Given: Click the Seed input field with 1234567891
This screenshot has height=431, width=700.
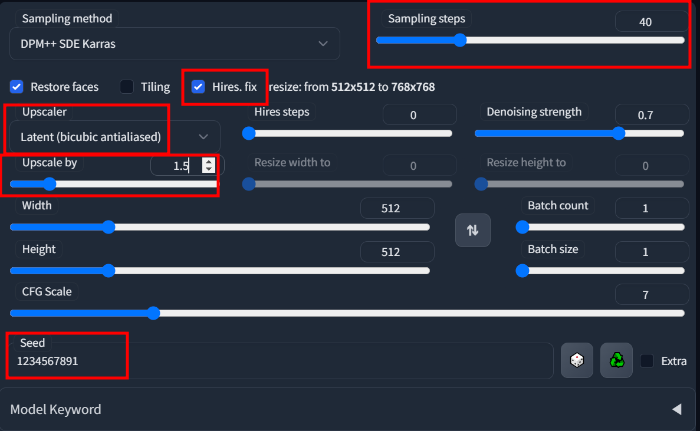Looking at the screenshot, I should (x=281, y=360).
